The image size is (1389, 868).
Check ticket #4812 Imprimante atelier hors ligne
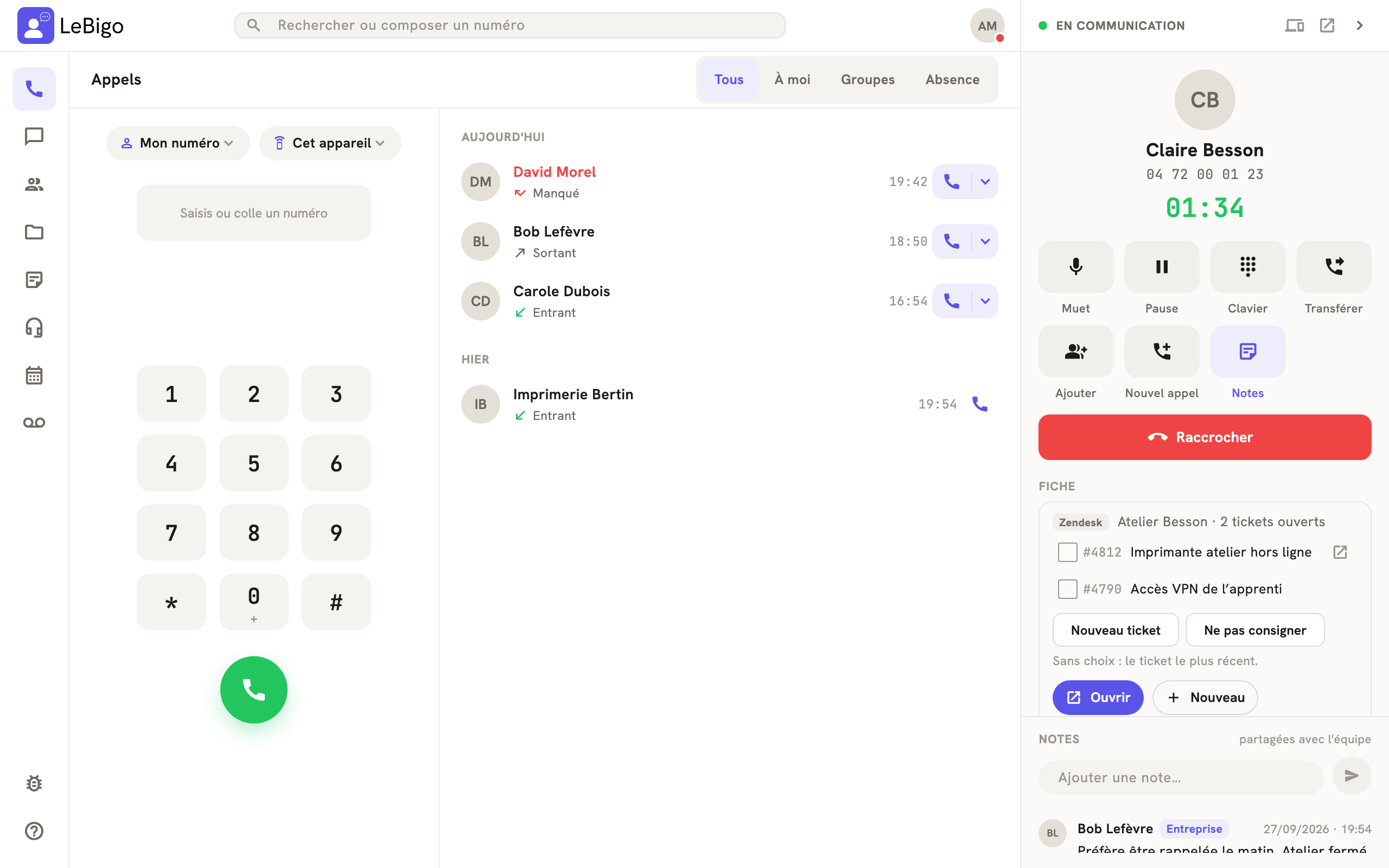click(x=1067, y=552)
